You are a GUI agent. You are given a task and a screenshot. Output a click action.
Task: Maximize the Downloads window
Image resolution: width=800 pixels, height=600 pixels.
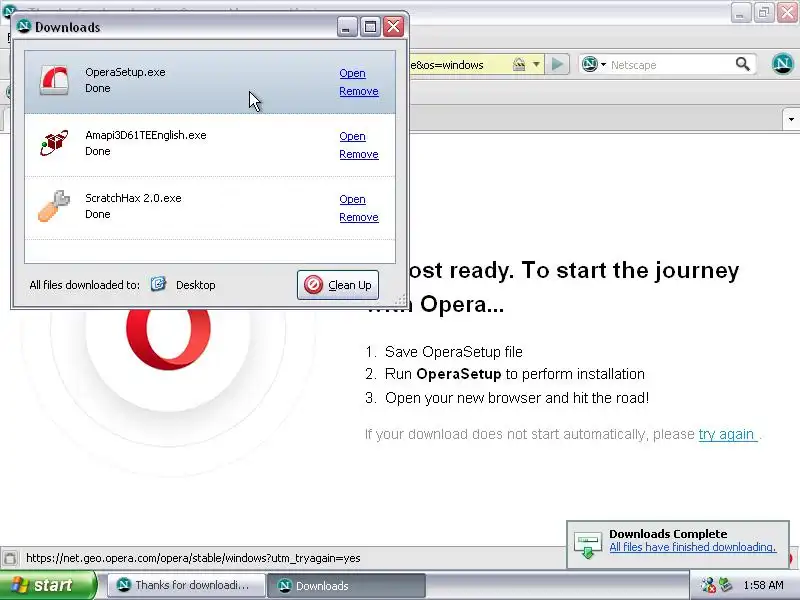click(x=370, y=27)
